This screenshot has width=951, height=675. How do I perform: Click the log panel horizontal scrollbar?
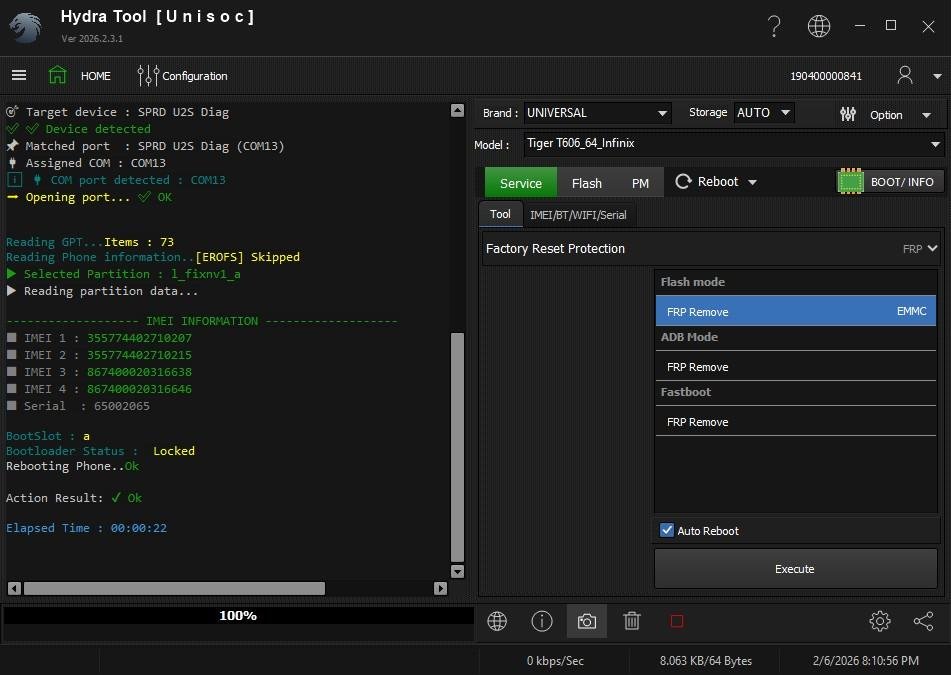tap(175, 588)
